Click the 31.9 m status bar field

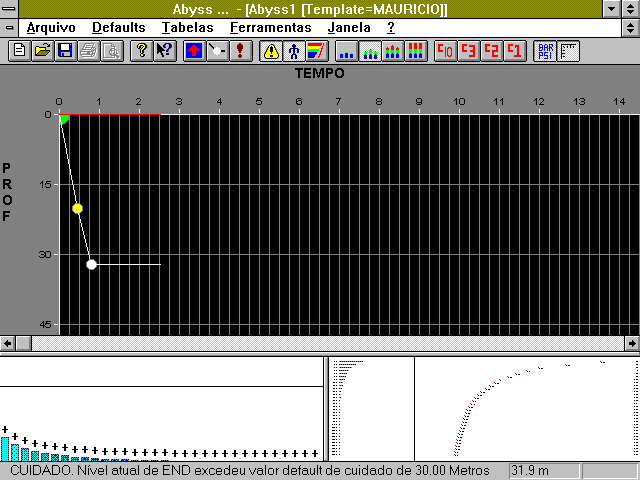point(544,471)
